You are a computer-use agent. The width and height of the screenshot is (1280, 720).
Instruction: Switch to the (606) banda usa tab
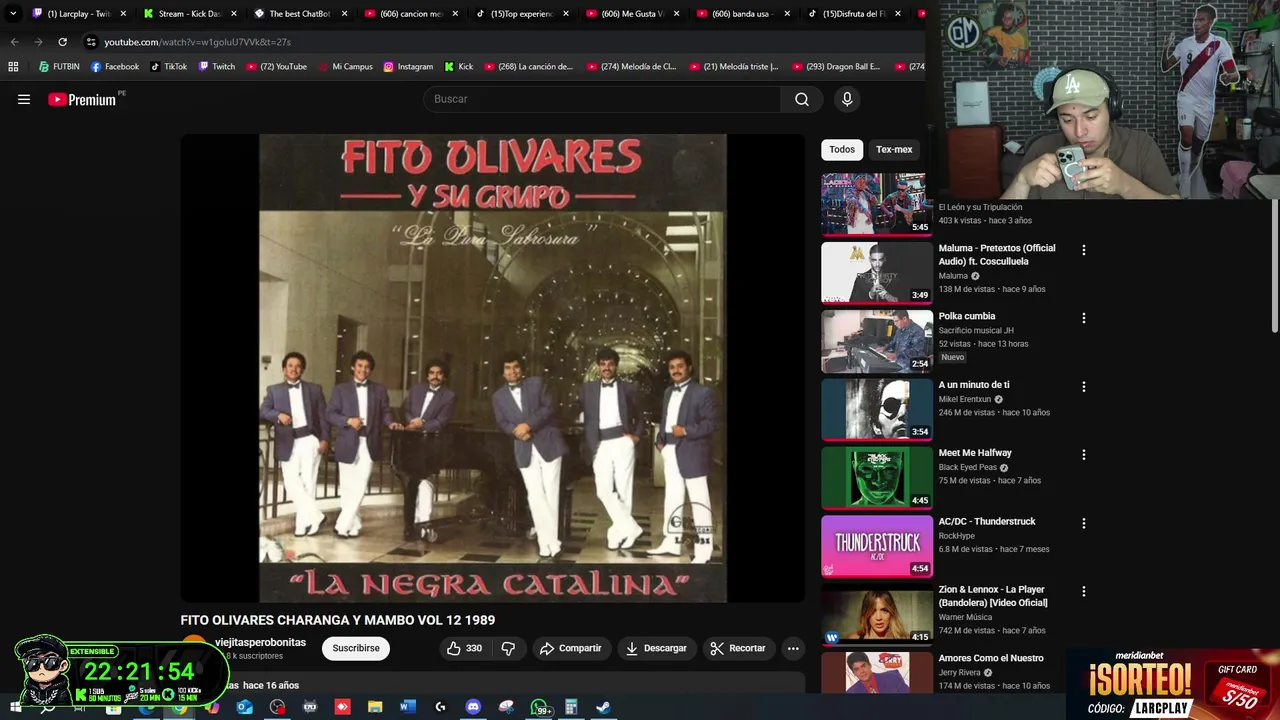click(x=743, y=14)
